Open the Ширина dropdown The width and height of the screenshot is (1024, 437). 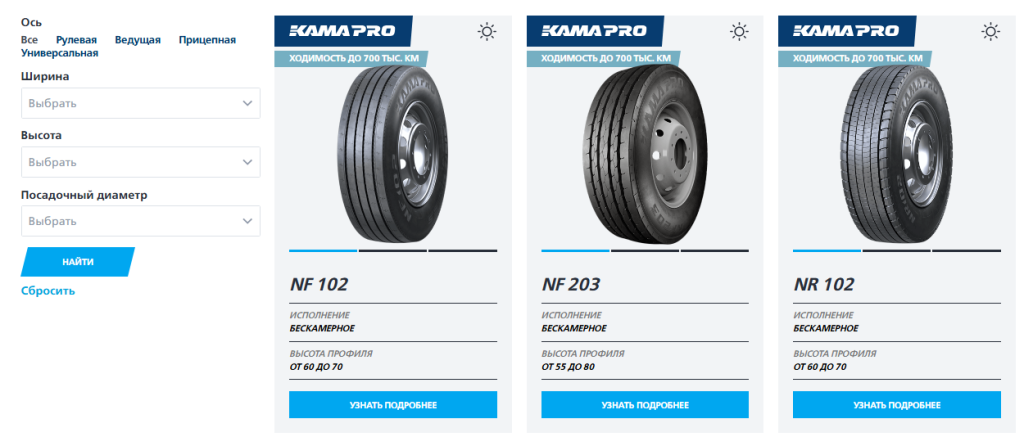tap(140, 103)
